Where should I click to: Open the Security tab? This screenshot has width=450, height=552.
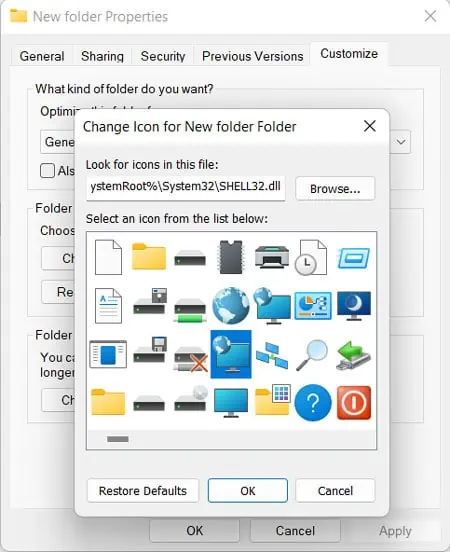click(163, 56)
